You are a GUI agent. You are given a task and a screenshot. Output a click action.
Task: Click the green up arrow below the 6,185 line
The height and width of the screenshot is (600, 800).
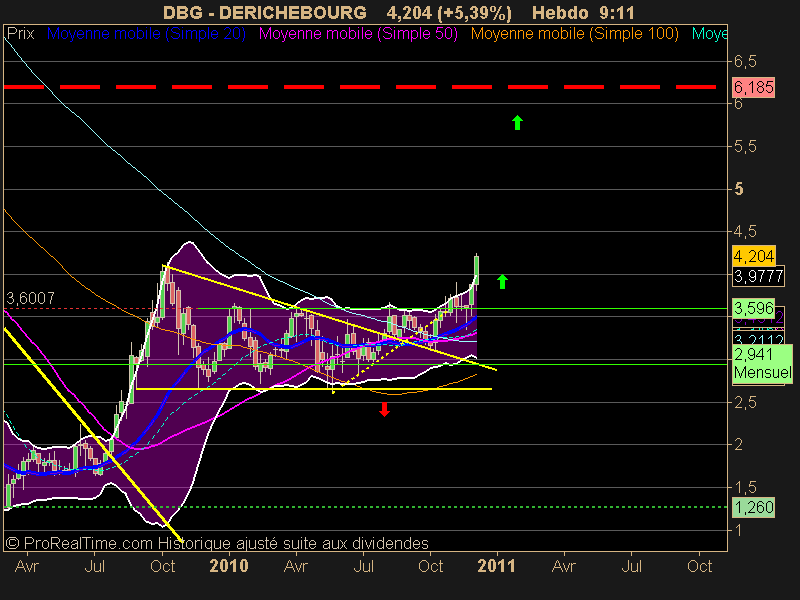coord(517,122)
